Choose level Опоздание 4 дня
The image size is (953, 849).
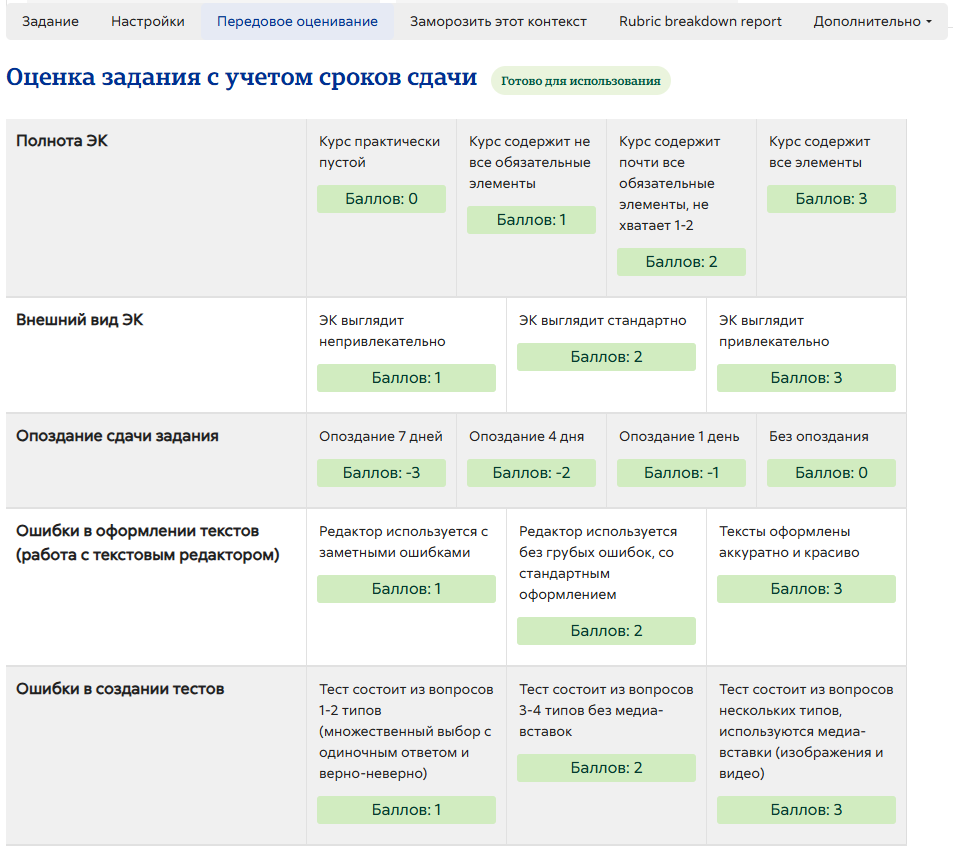coord(526,436)
